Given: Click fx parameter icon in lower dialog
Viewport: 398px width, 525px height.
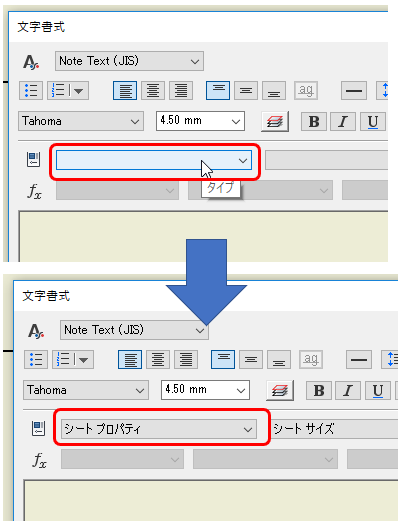Looking at the screenshot, I should [39, 460].
